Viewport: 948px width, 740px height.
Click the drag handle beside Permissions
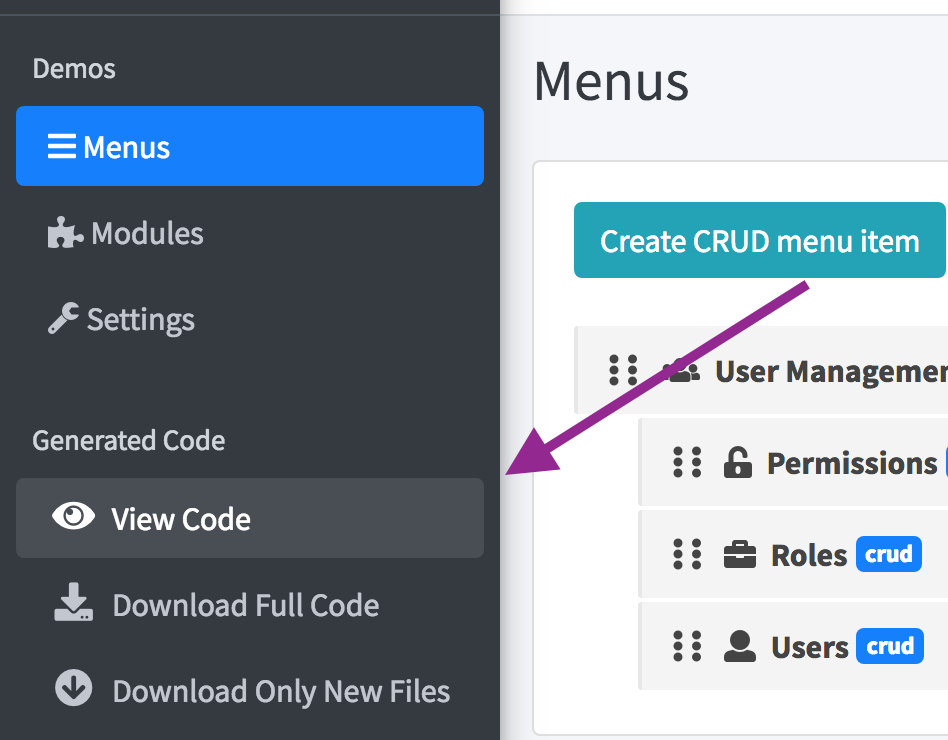[687, 462]
